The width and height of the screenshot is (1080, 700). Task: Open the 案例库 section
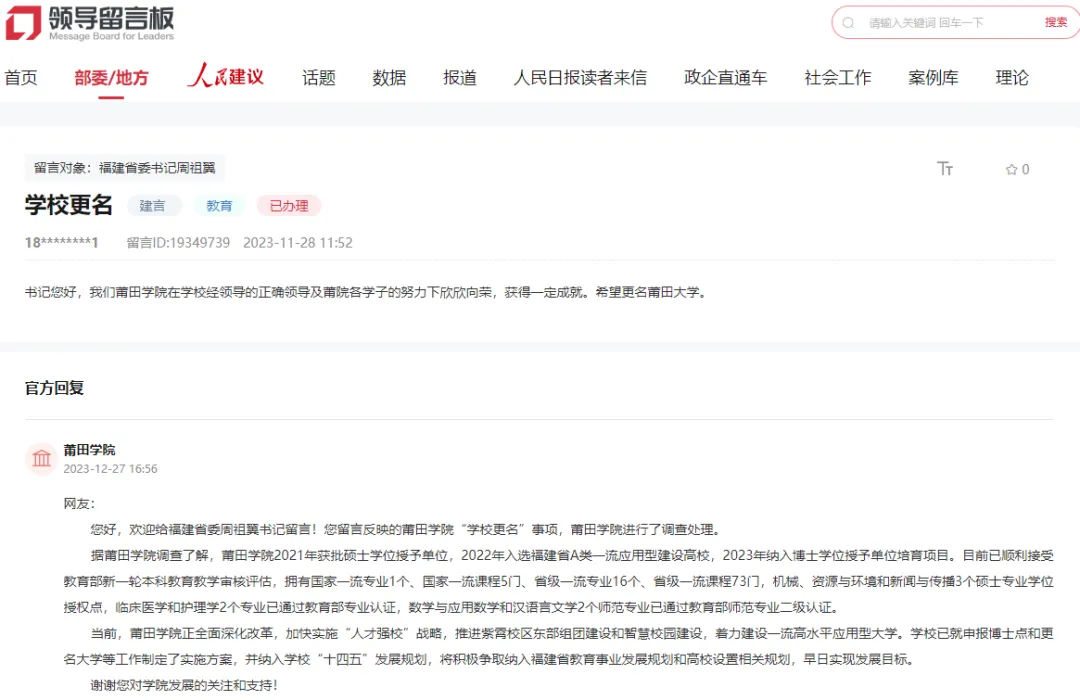tap(933, 77)
